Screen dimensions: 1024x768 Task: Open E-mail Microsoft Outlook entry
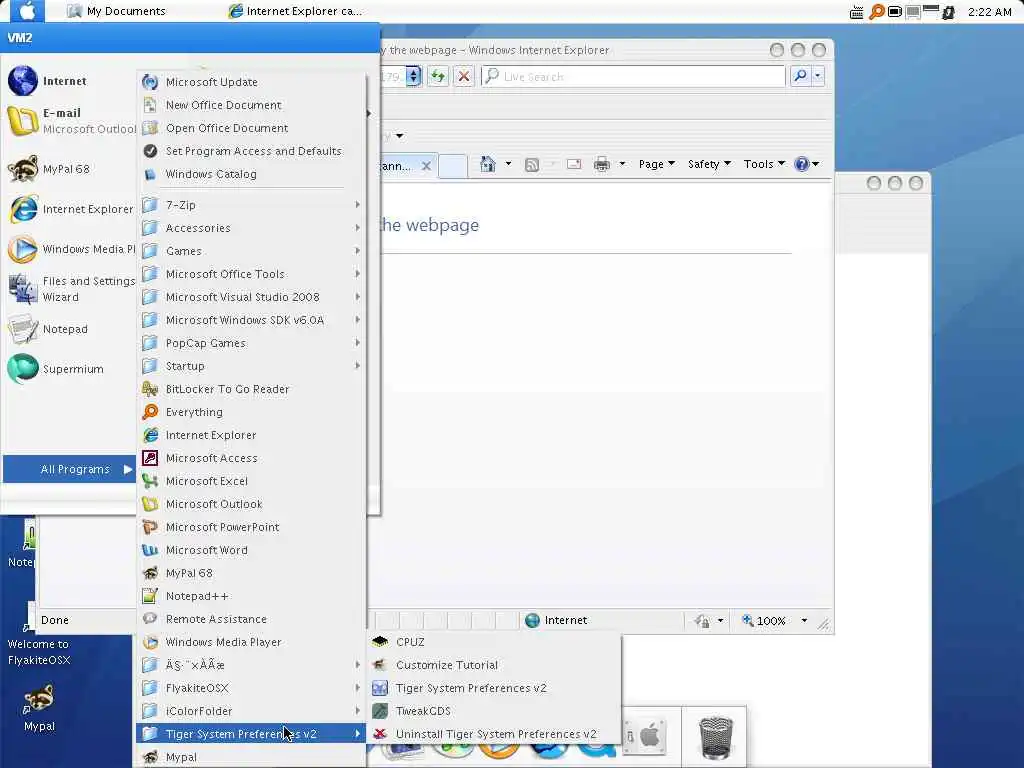click(69, 121)
